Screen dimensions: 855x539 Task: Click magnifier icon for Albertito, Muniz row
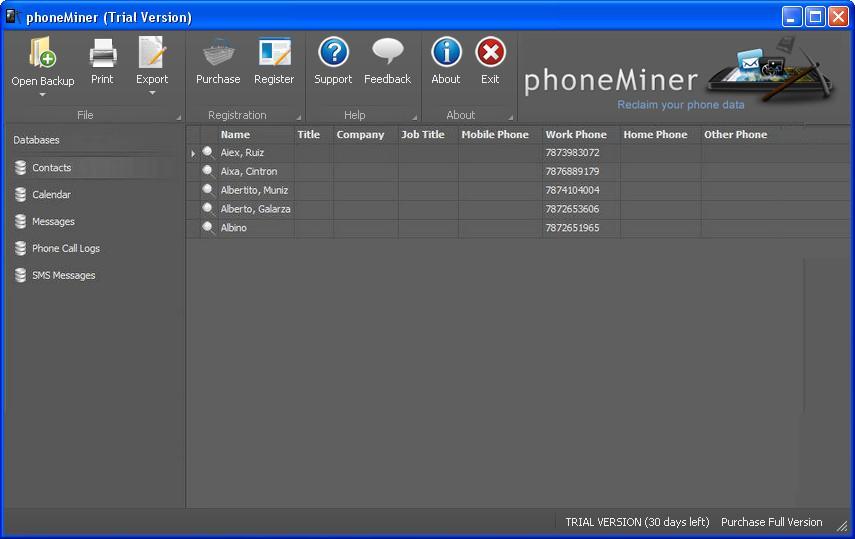[208, 190]
